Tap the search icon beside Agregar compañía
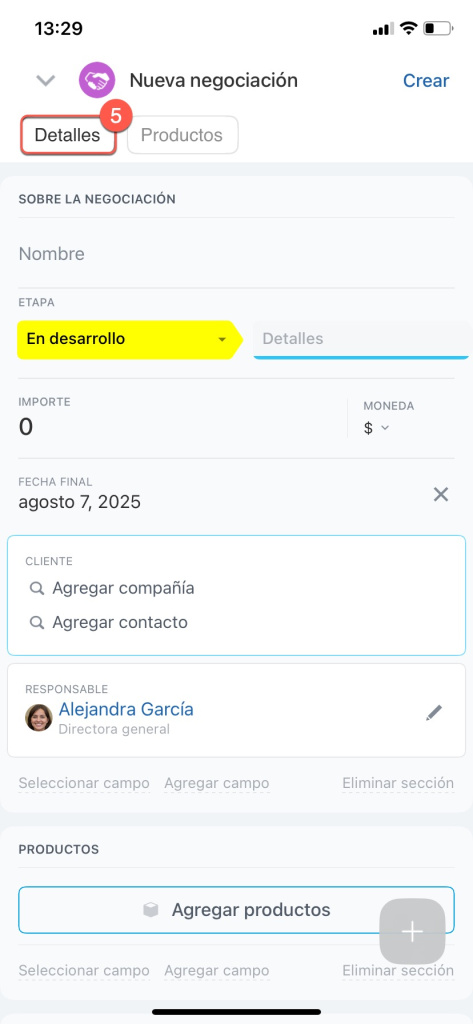 pos(37,588)
